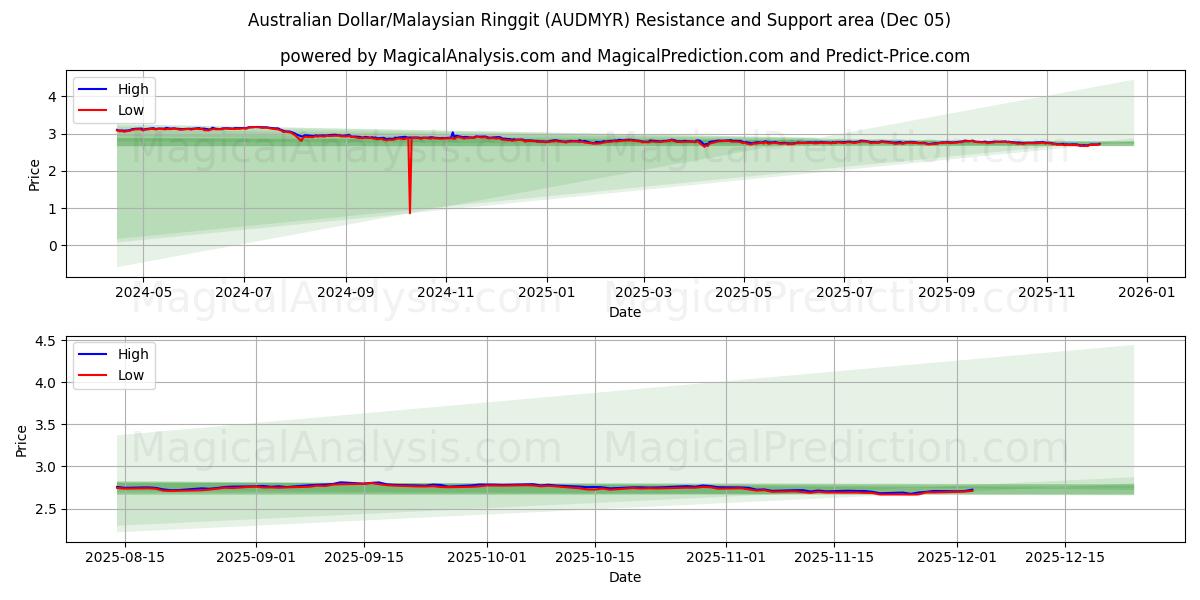Viewport: 1200px width, 600px height.
Task: Toggle the High series visibility in top legend
Action: pyautogui.click(x=126, y=89)
